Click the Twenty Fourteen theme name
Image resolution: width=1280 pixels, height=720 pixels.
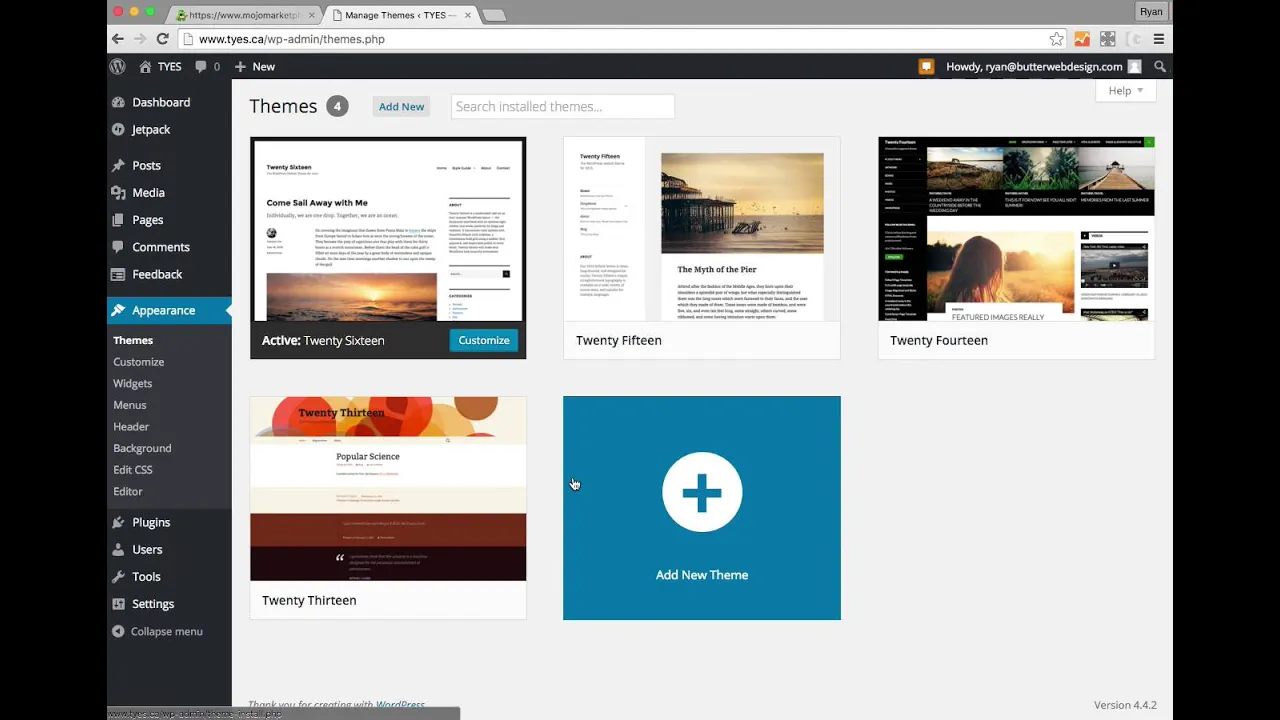coord(939,340)
